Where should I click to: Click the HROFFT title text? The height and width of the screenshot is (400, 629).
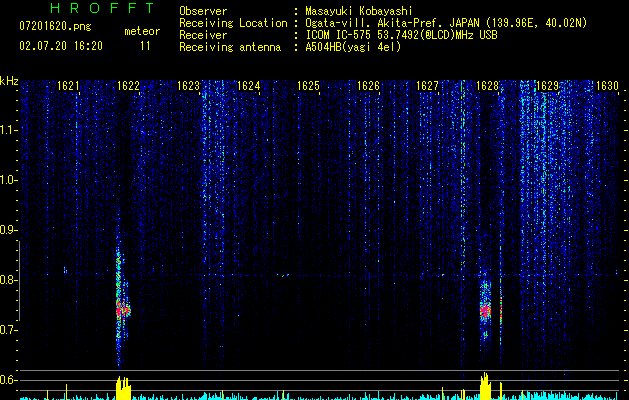[103, 8]
